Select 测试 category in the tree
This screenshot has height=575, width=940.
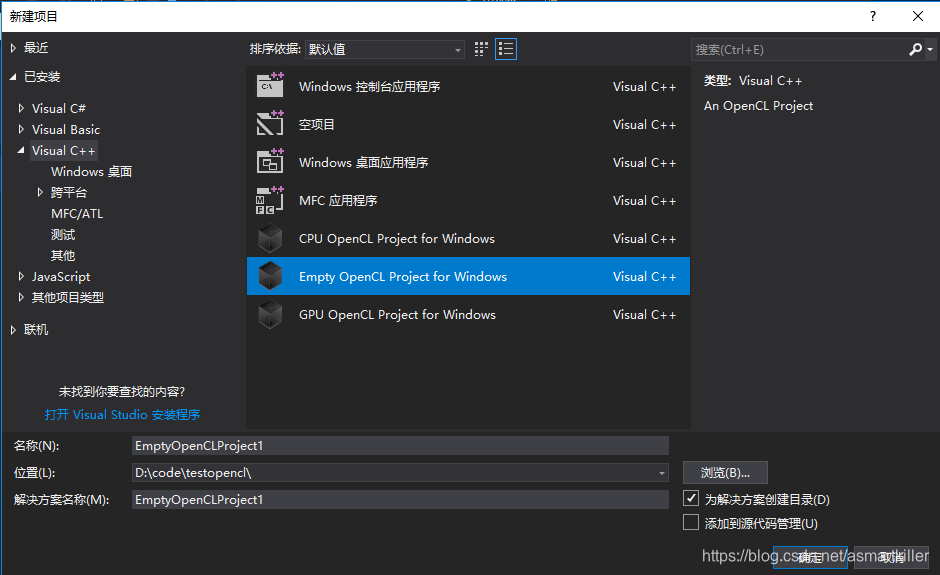pyautogui.click(x=63, y=234)
